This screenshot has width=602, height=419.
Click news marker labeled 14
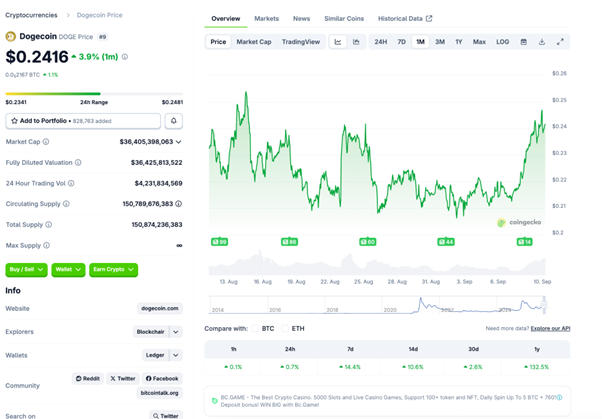pyautogui.click(x=524, y=242)
